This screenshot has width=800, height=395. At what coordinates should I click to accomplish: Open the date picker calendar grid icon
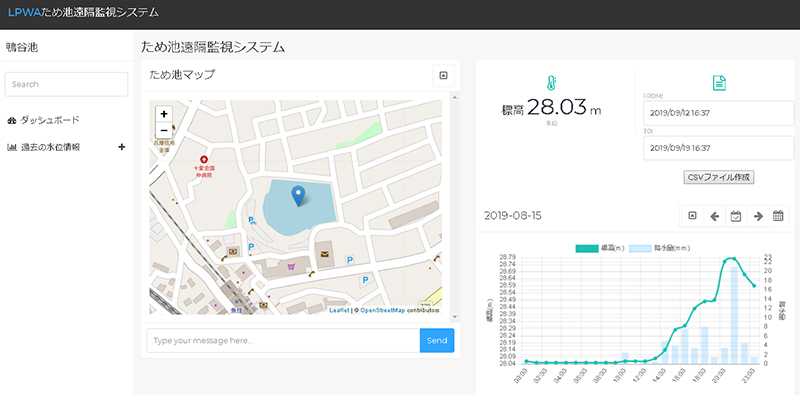778,216
